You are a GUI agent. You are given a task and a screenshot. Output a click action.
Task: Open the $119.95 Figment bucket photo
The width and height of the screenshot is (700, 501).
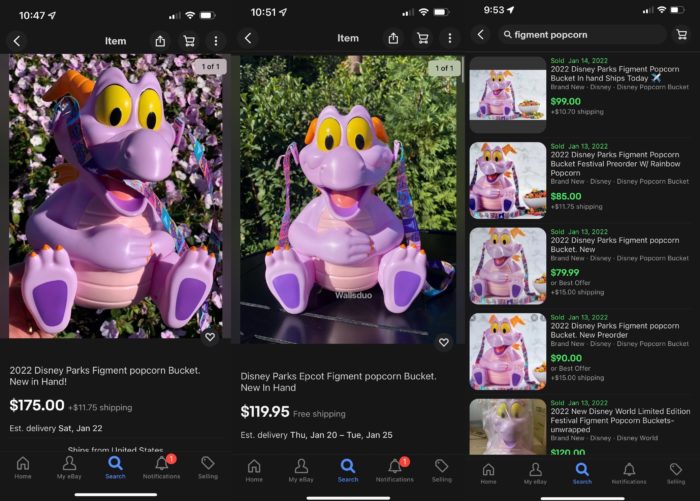pyautogui.click(x=349, y=200)
